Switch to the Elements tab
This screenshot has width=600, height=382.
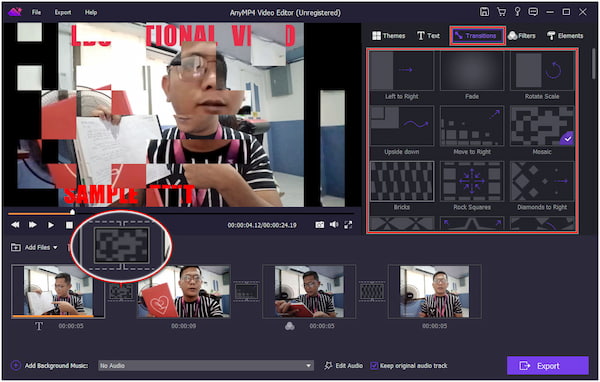click(565, 36)
